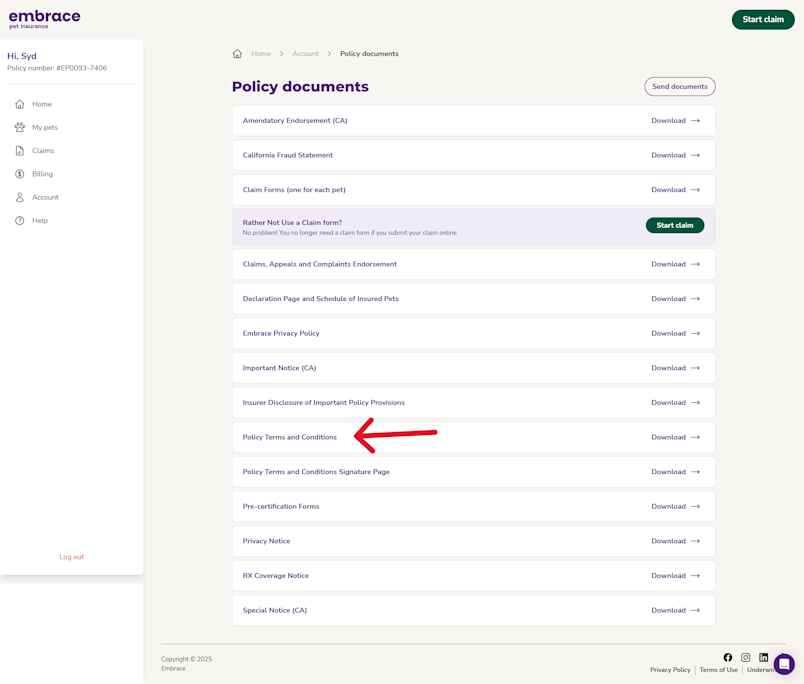Open the Account breadcrumb item

coord(305,53)
